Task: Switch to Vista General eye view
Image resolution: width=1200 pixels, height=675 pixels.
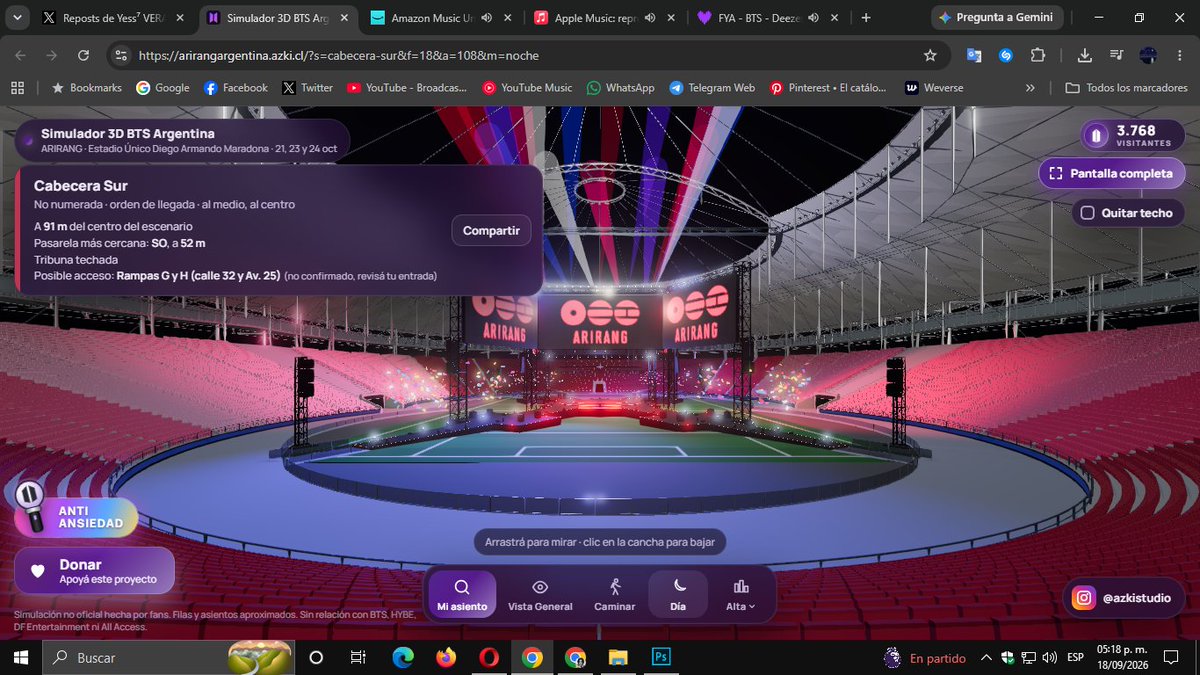Action: tap(540, 595)
